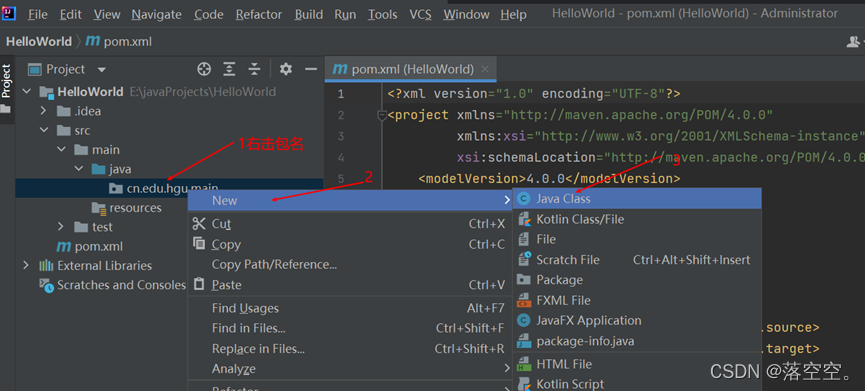865x391 pixels.
Task: Click the JavaFX Application icon
Action: click(x=524, y=320)
